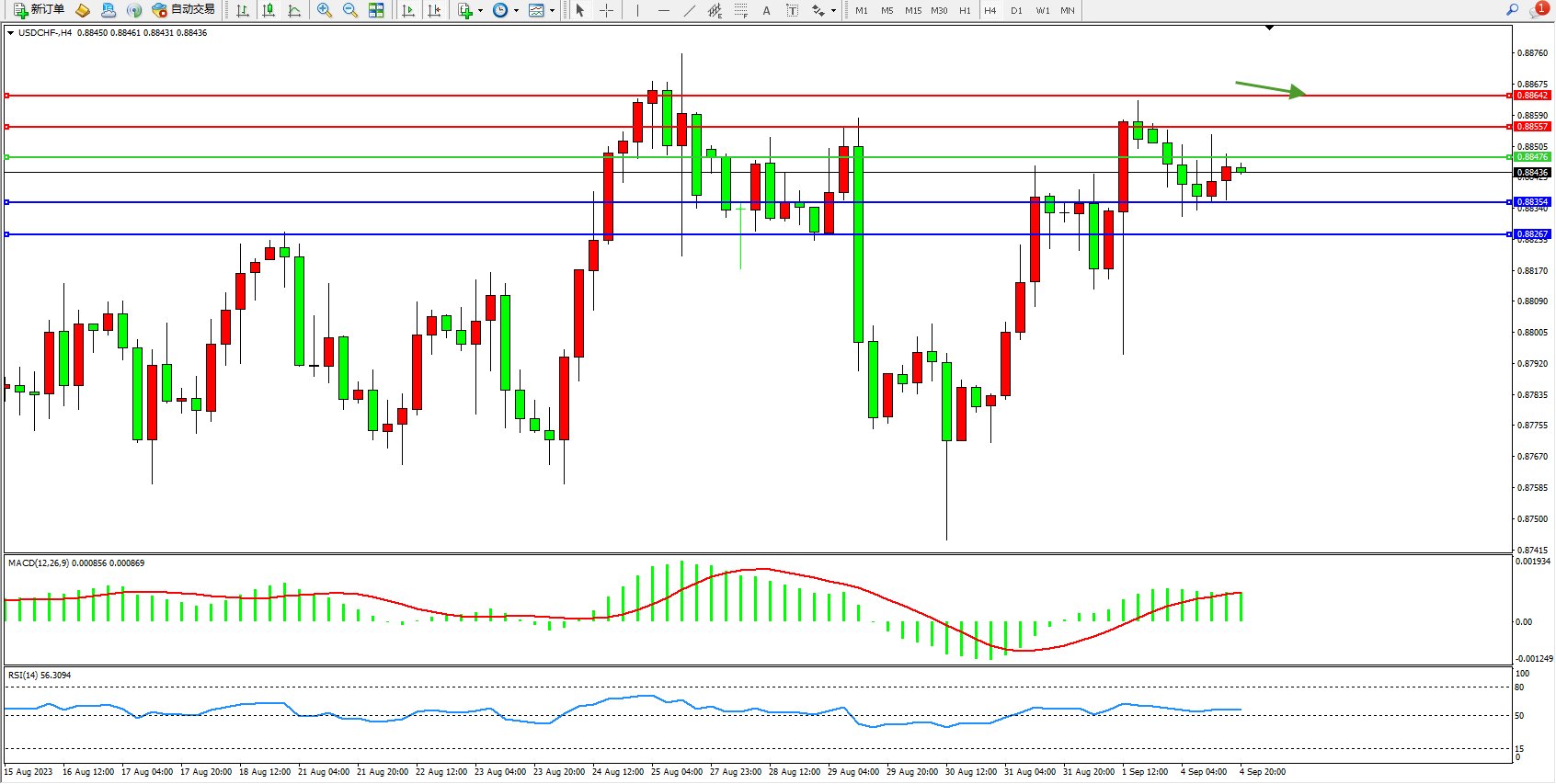Click the green arrow drawn on chart
This screenshot has height=784, width=1556.
point(1270,88)
